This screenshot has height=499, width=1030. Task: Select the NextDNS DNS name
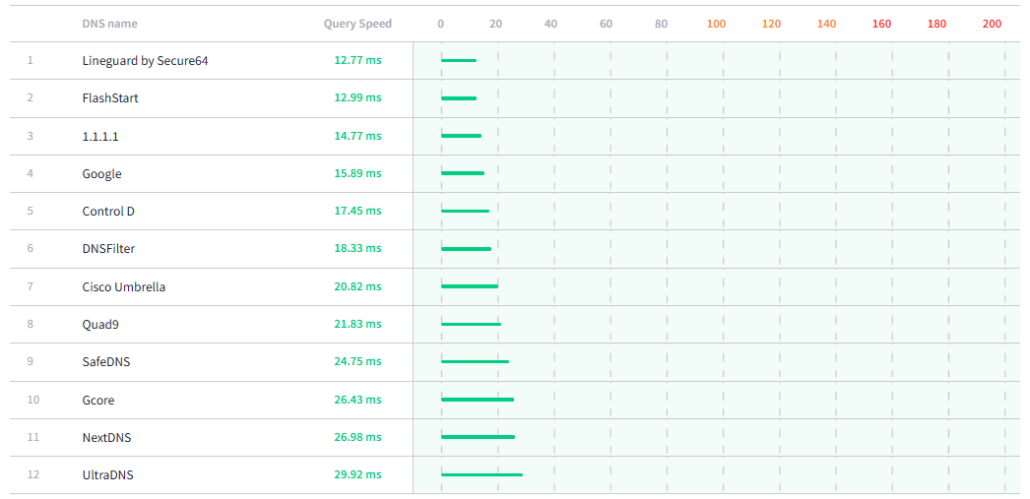point(106,437)
